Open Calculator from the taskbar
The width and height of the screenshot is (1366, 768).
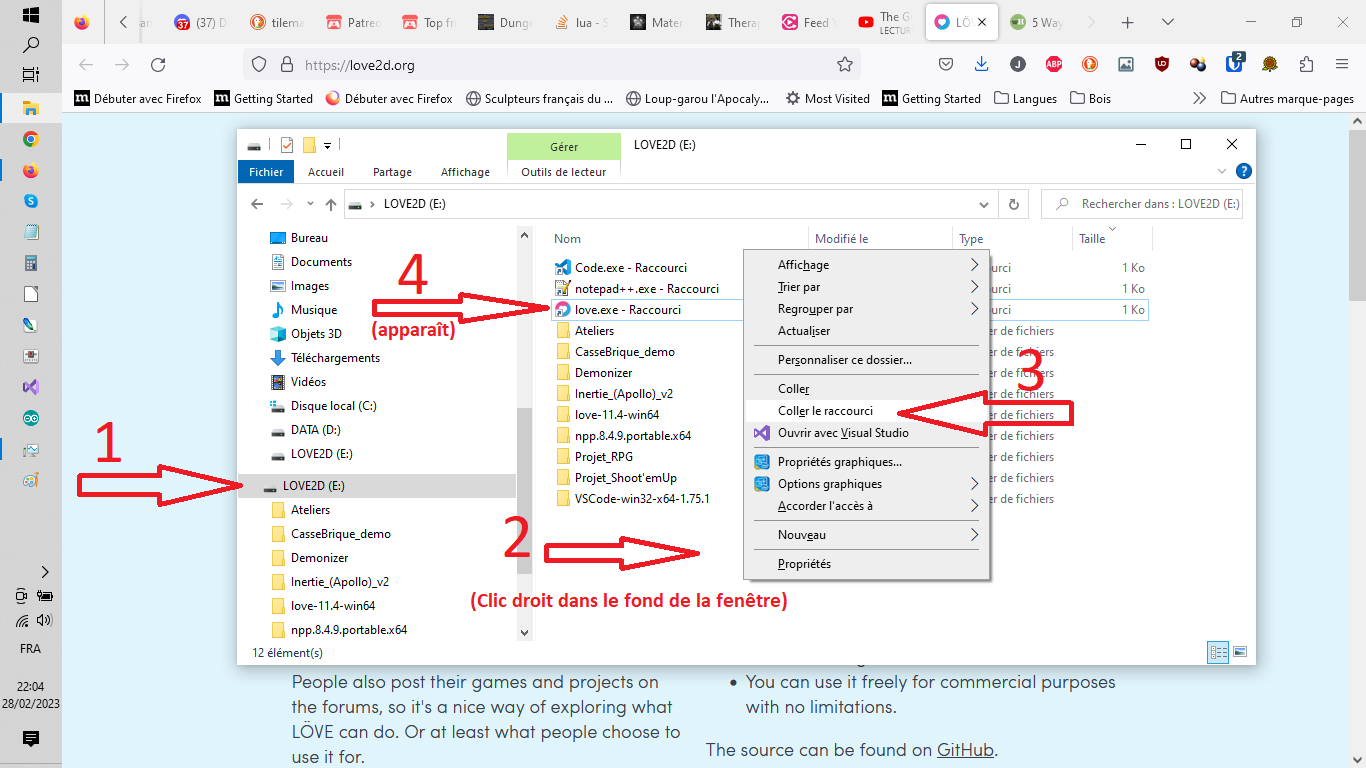point(31,264)
